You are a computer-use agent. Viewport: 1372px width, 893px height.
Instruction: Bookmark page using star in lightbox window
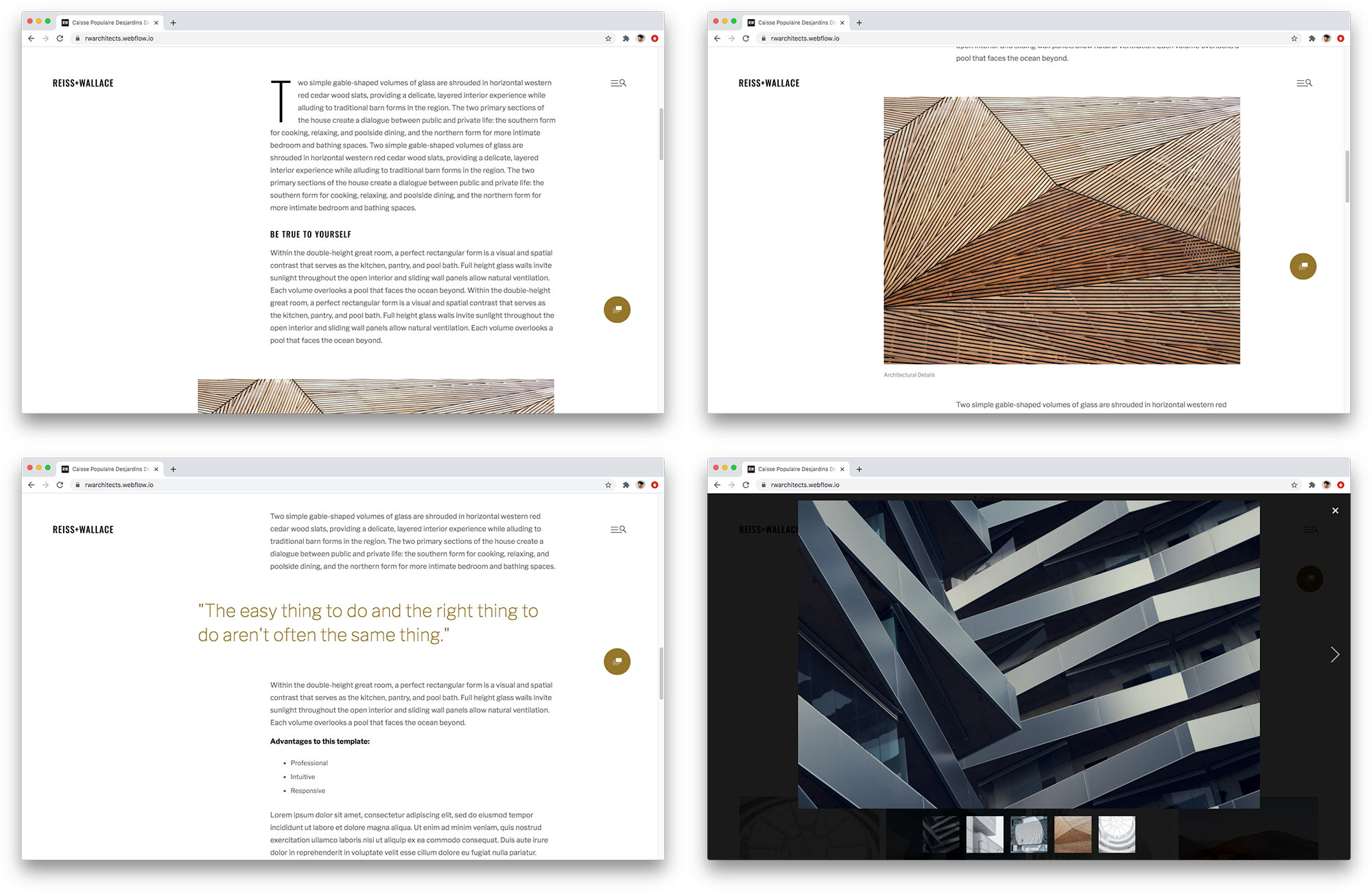click(x=1294, y=485)
